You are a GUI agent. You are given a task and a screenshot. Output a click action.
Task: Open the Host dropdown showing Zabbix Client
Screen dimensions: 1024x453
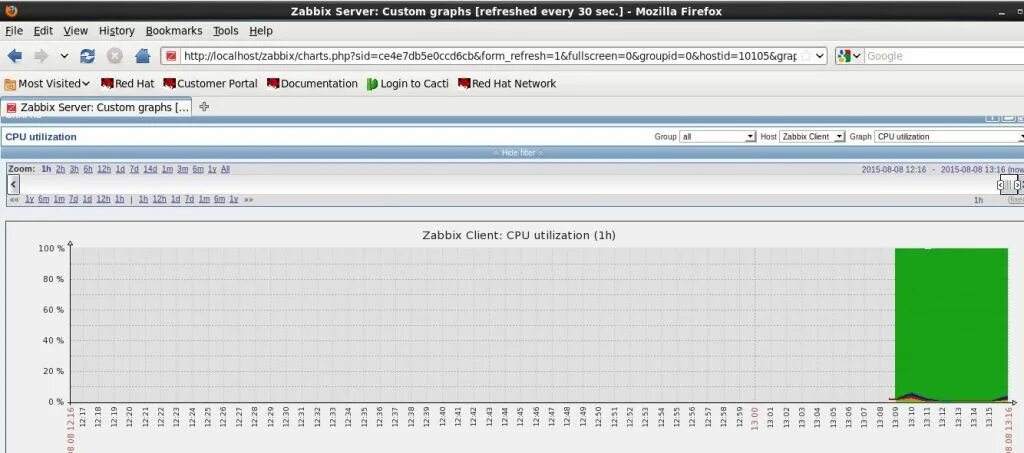[x=812, y=136]
